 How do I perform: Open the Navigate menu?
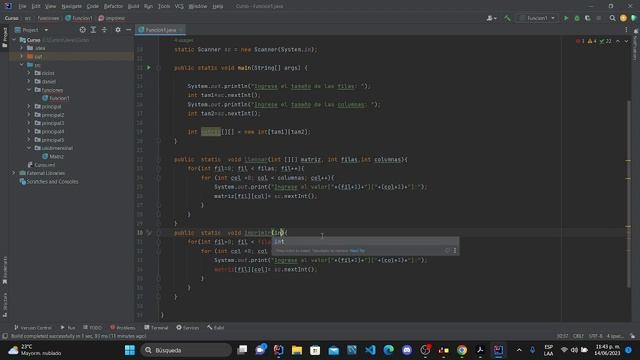71,6
